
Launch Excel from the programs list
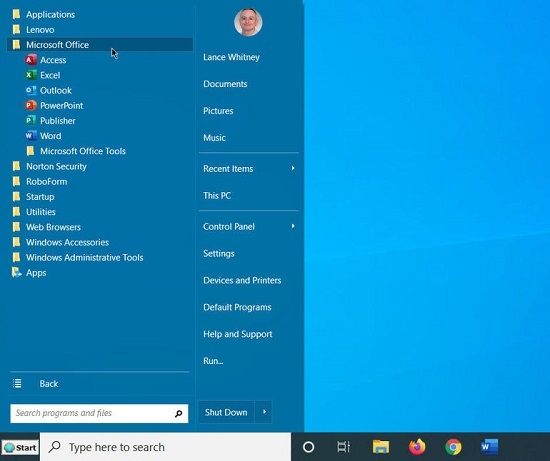pos(43,75)
